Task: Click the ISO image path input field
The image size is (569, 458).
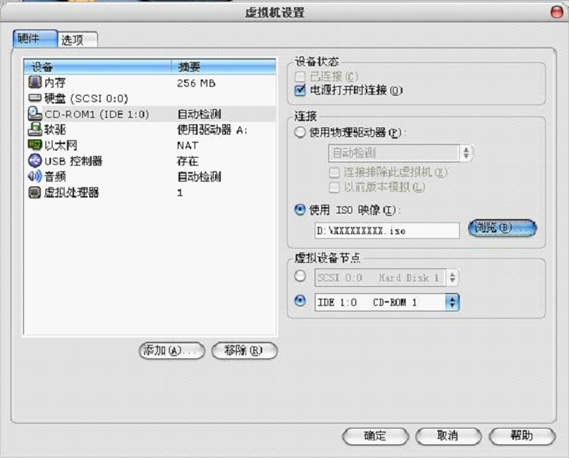Action: point(387,230)
